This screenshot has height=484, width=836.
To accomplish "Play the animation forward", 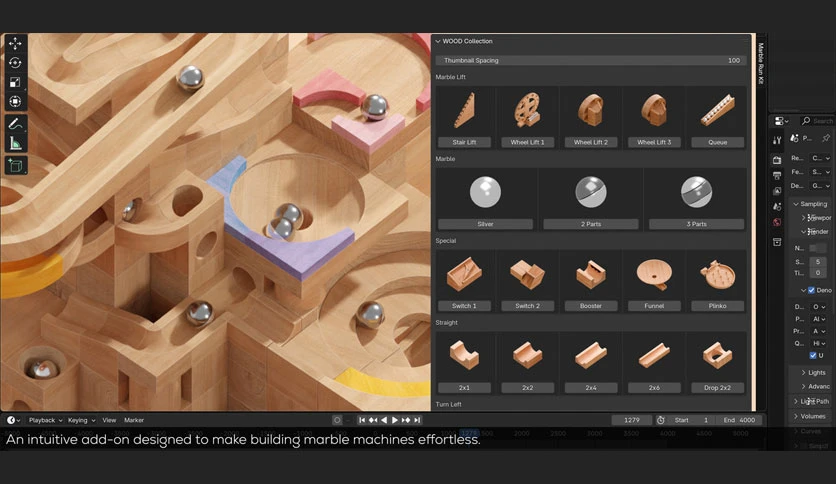I will 395,420.
